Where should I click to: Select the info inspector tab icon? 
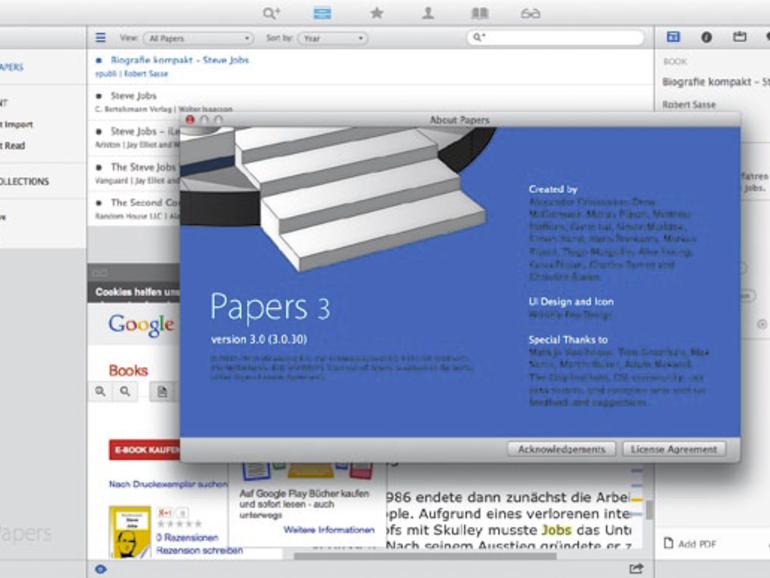706,37
